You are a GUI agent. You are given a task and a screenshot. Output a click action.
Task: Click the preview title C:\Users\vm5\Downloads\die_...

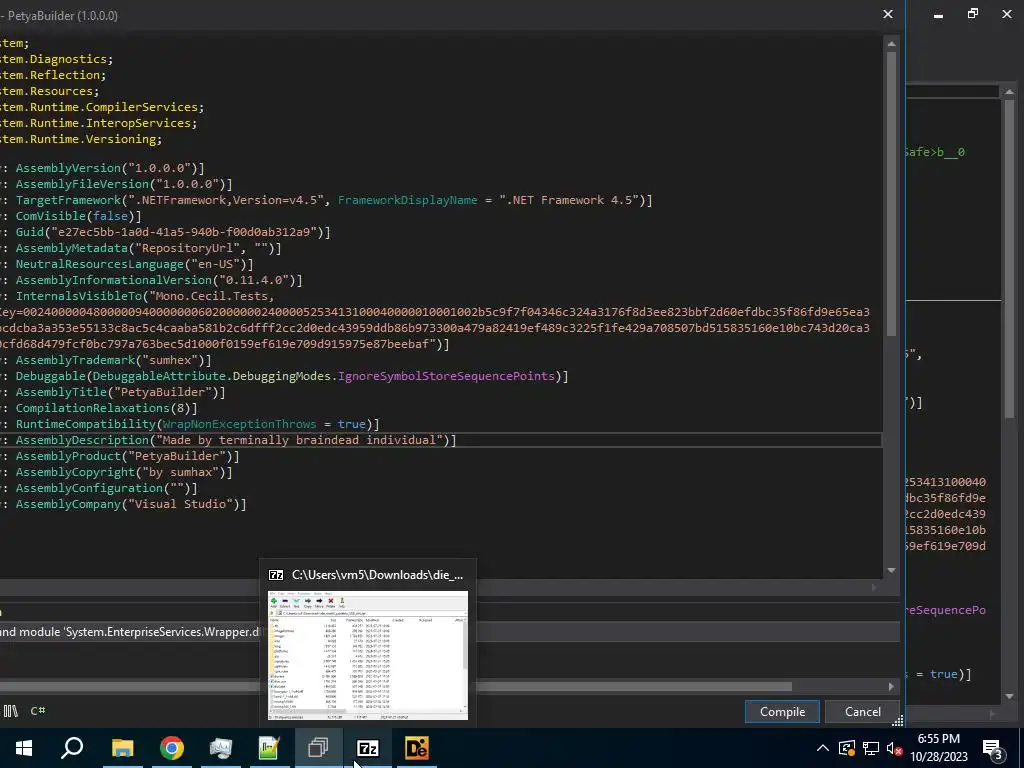[x=377, y=575]
